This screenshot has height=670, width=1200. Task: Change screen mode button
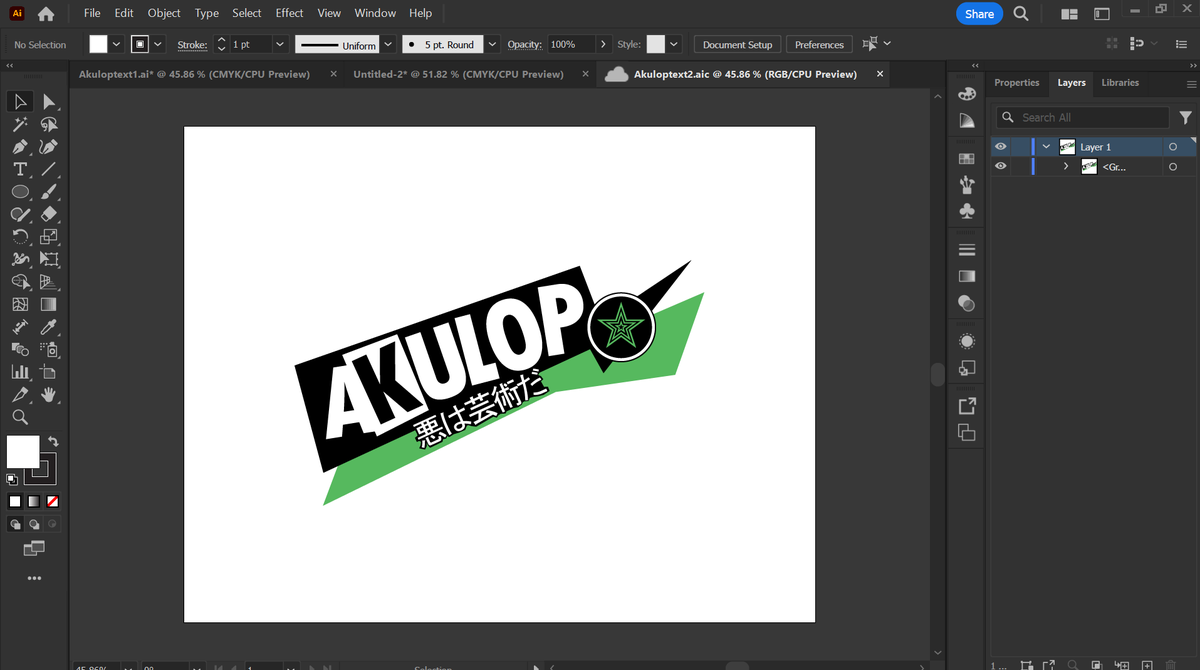[34, 548]
